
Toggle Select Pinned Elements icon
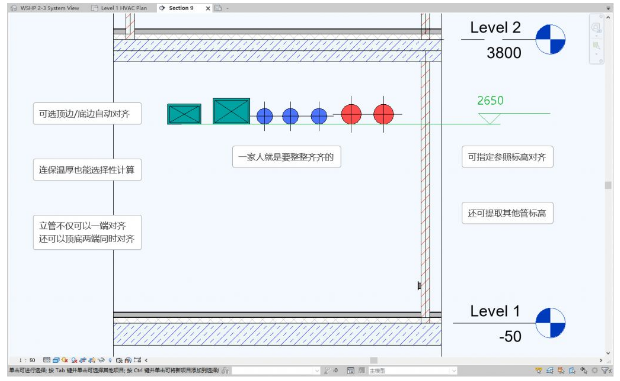(561, 370)
